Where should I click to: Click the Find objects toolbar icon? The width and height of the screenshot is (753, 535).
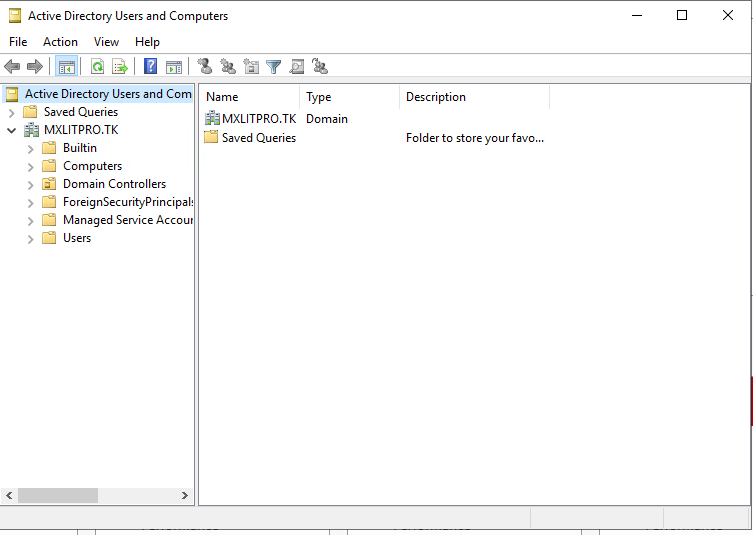coord(297,67)
